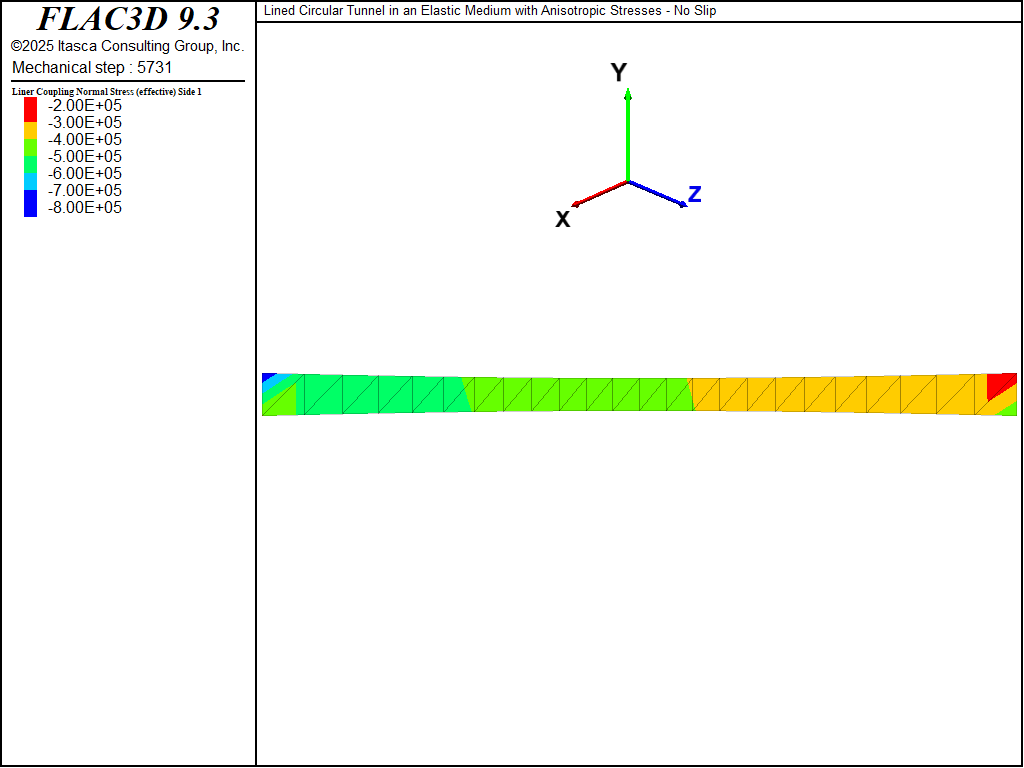Select the lime green legend swatch
This screenshot has width=1024, height=768.
pos(31,148)
